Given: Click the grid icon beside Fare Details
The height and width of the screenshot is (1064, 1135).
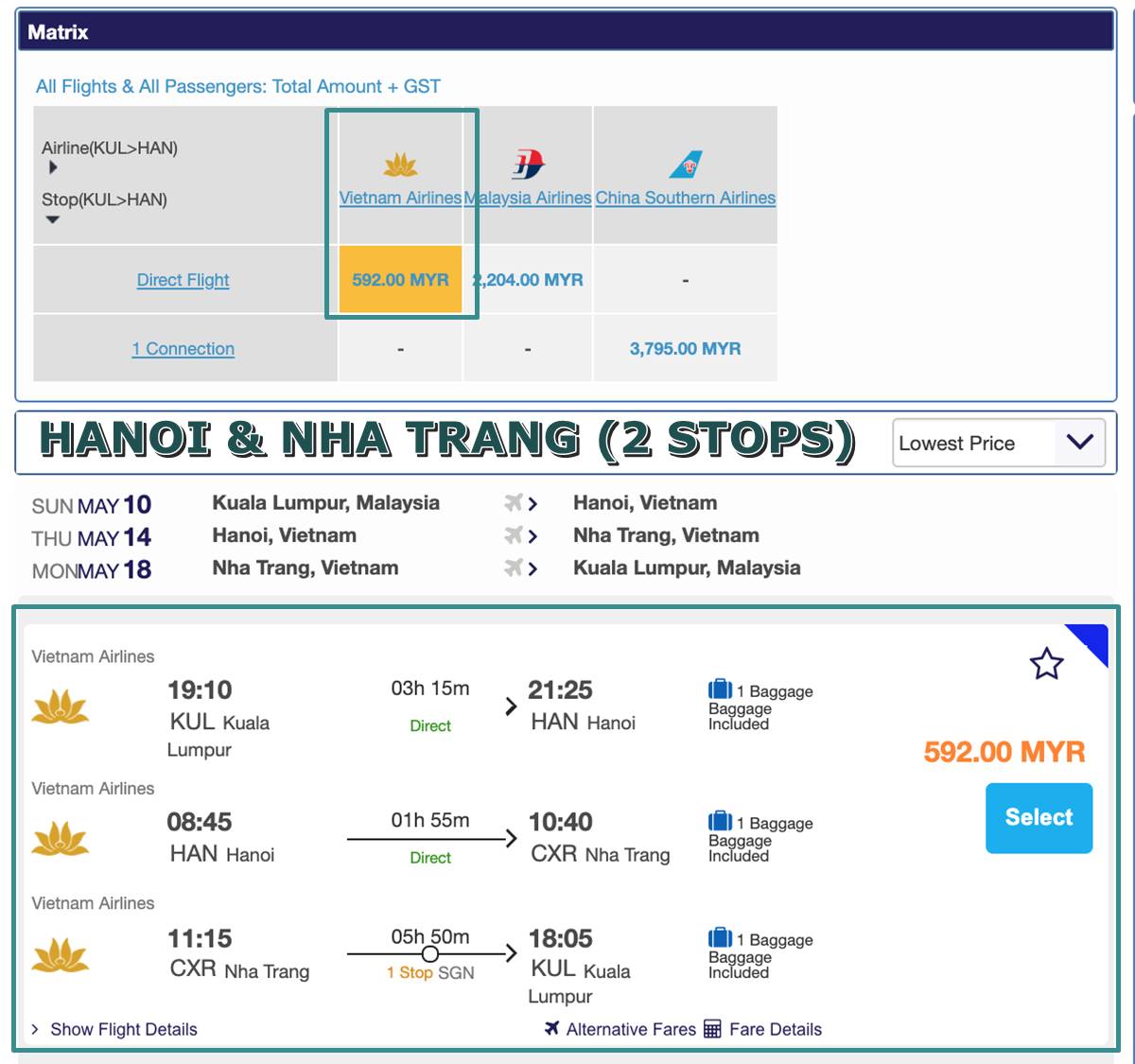Looking at the screenshot, I should click(713, 1029).
